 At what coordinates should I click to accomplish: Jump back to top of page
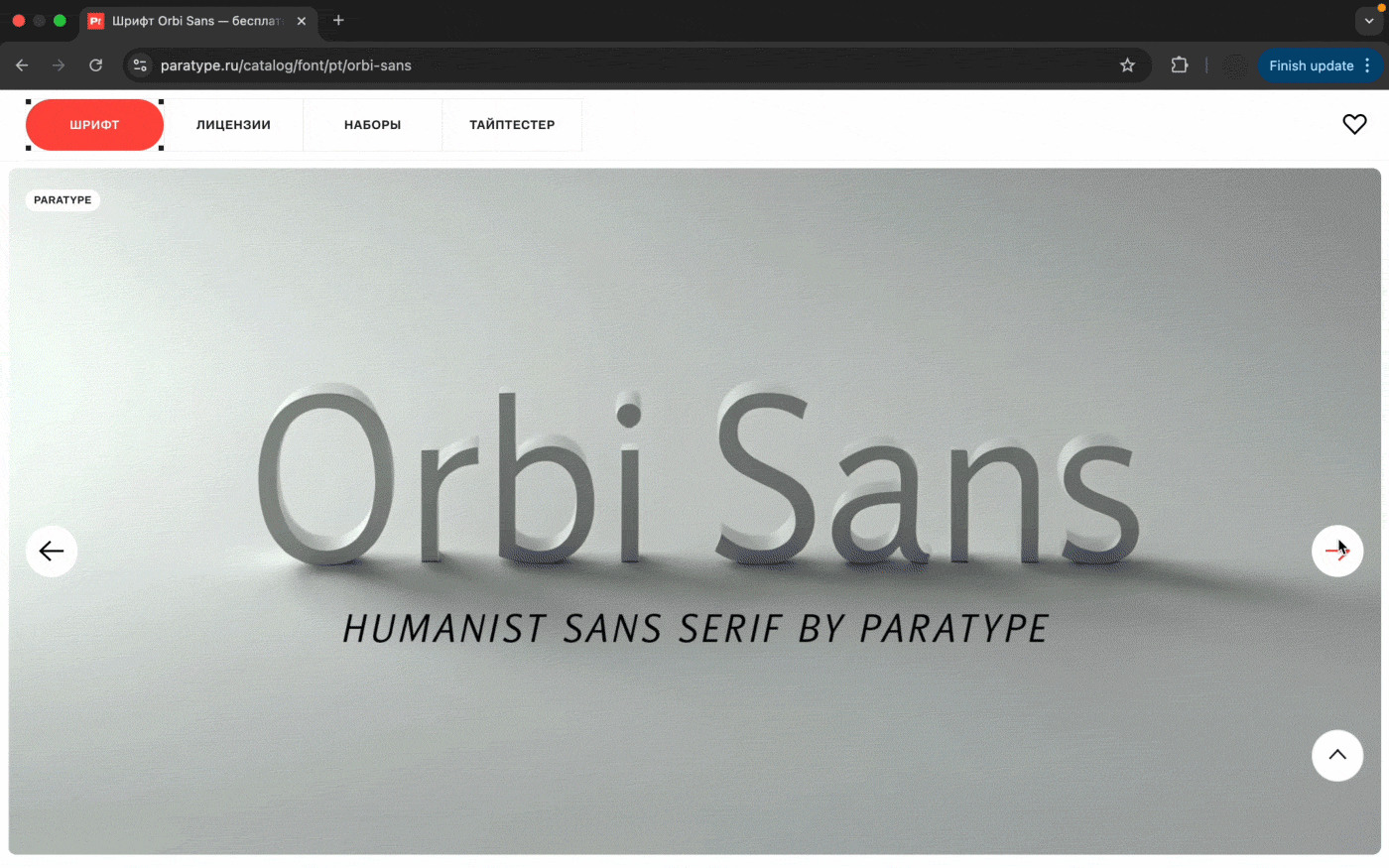(x=1337, y=755)
